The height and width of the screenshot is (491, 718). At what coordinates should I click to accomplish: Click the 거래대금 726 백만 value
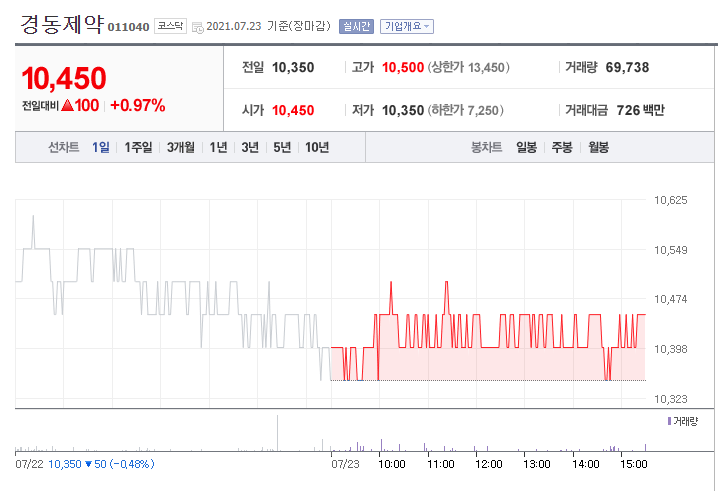coord(640,110)
